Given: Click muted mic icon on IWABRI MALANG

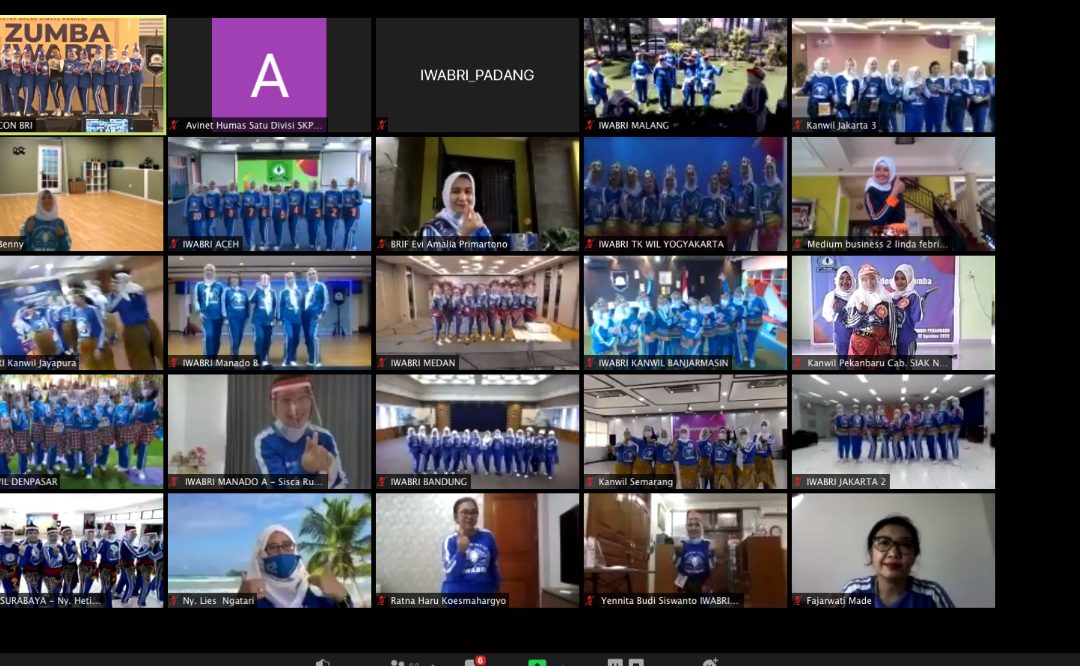Looking at the screenshot, I should 590,125.
